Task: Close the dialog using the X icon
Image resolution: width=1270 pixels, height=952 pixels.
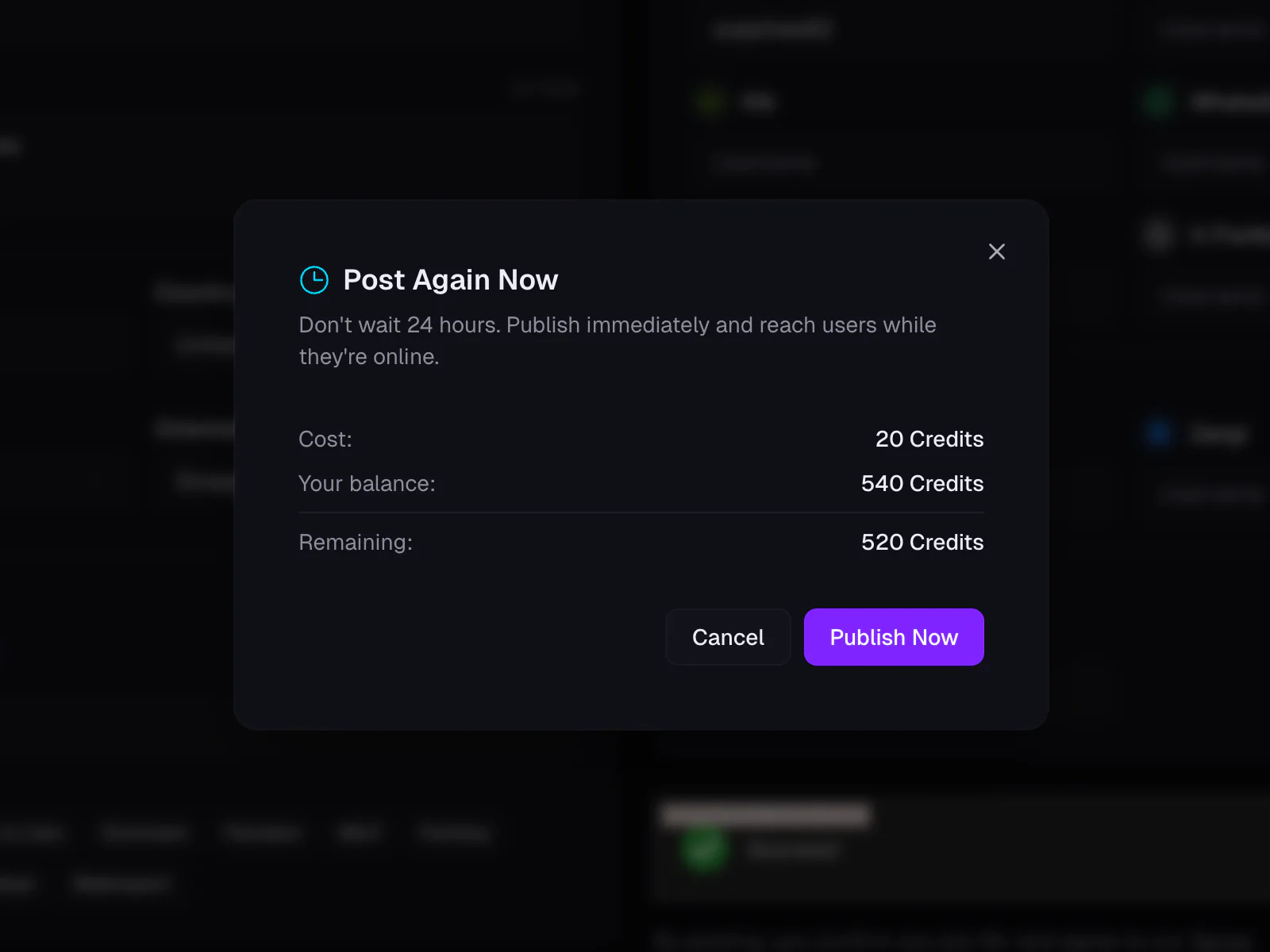Action: coord(997,251)
